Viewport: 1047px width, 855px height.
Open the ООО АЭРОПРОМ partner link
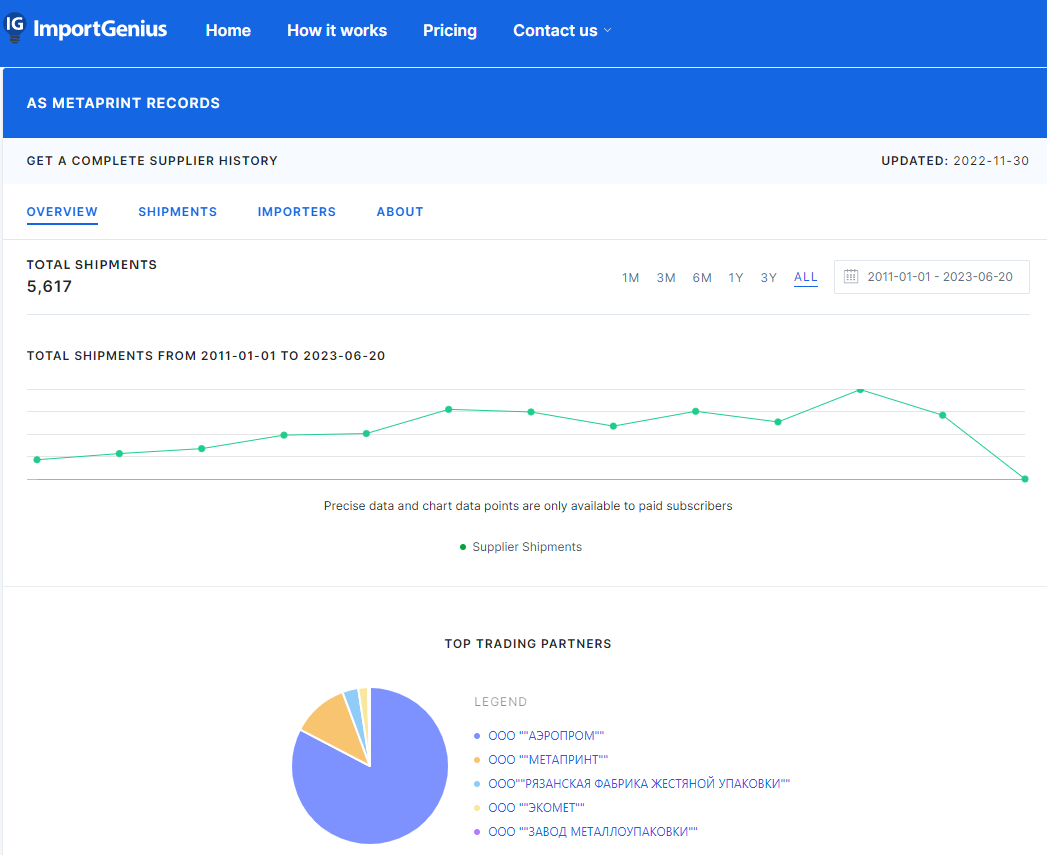coord(546,736)
